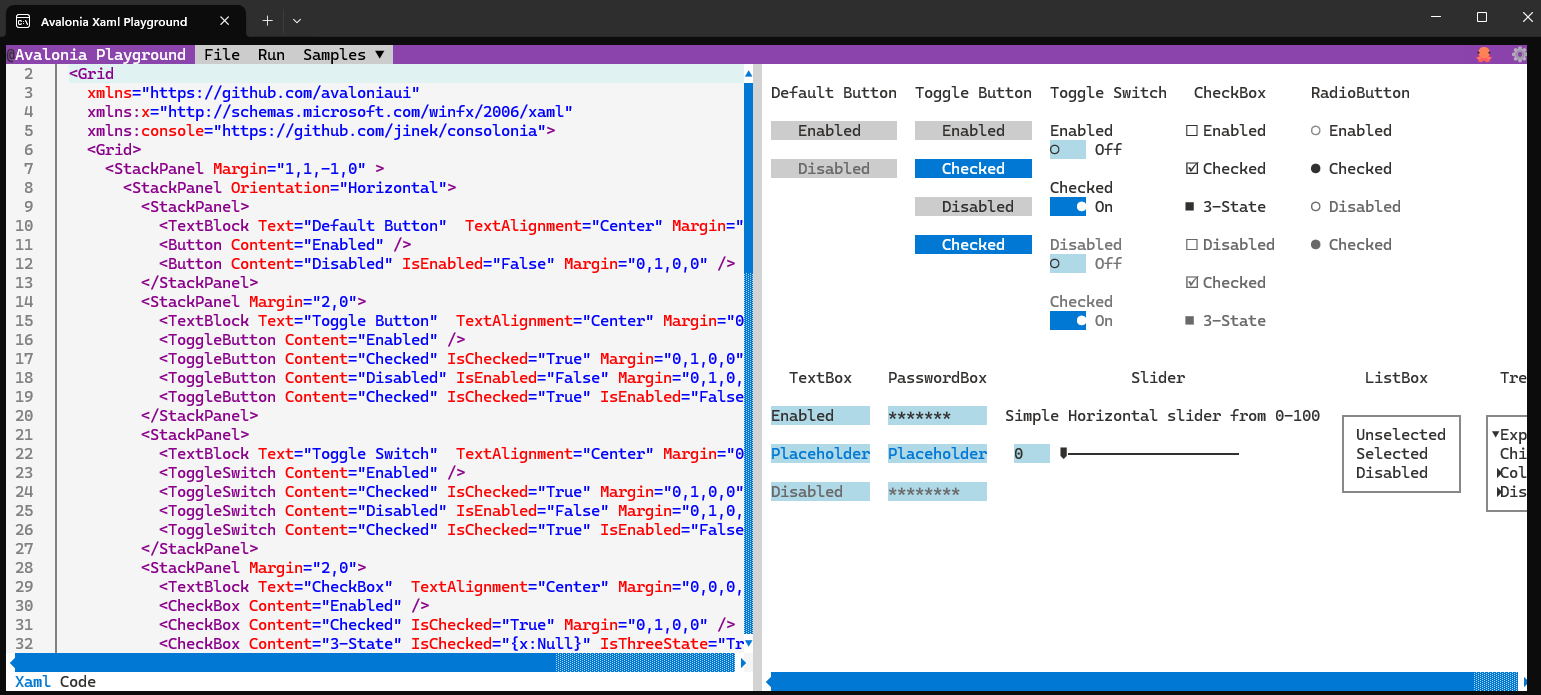This screenshot has height=695, width=1541.
Task: Click the closing StackPanel tag on line 27
Action: pos(199,549)
